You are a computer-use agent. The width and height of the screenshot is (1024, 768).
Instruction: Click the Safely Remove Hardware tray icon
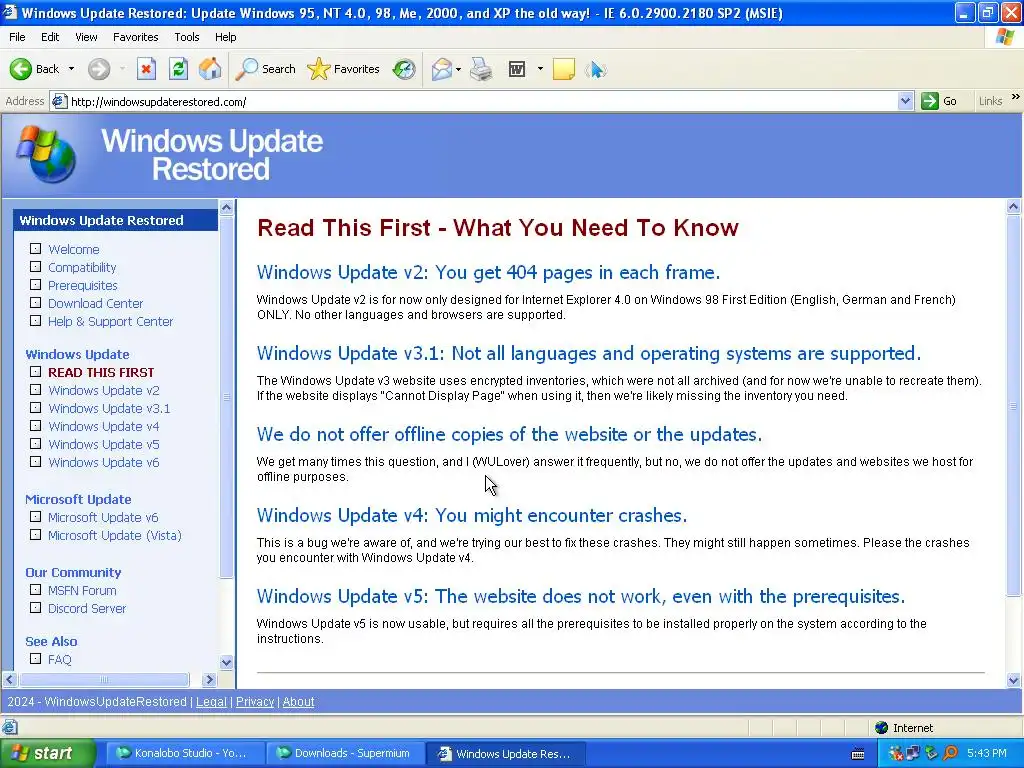(x=931, y=754)
